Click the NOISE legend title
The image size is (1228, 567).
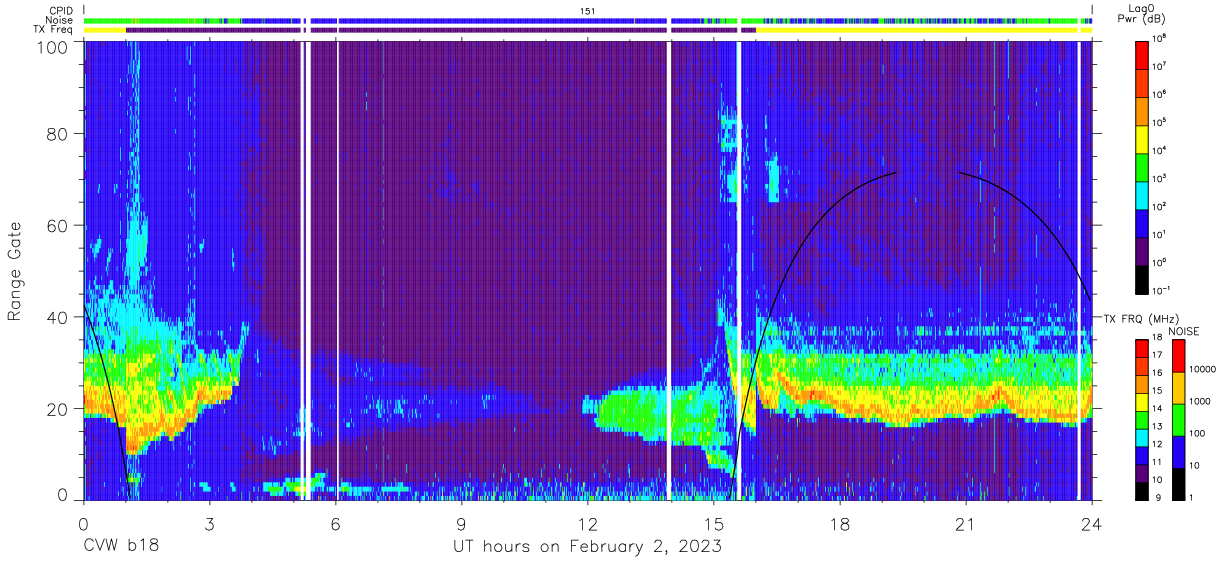(1183, 331)
